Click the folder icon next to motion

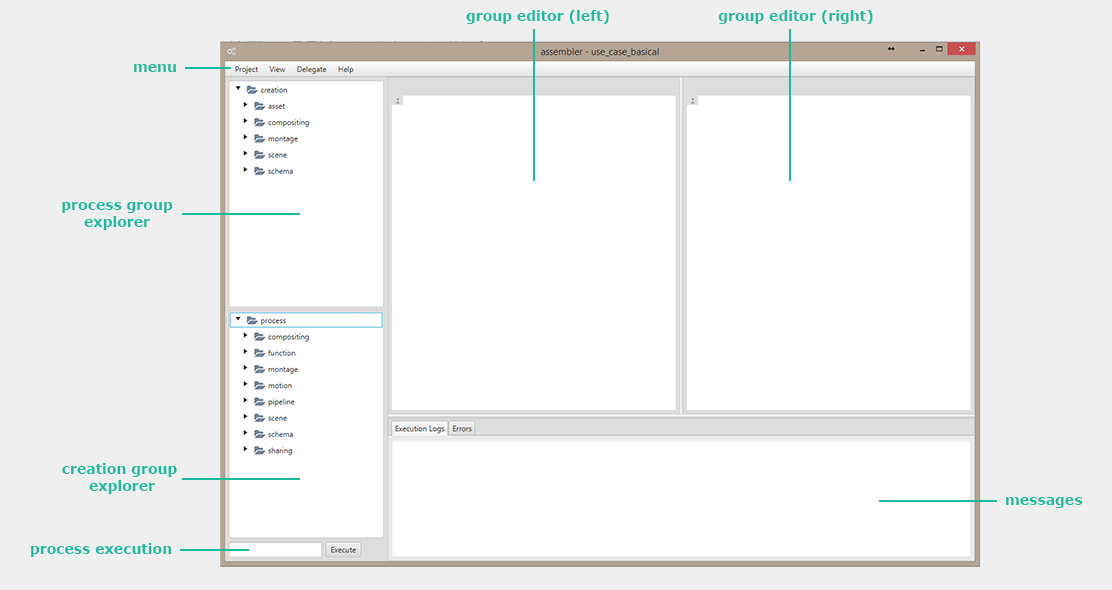click(x=259, y=386)
